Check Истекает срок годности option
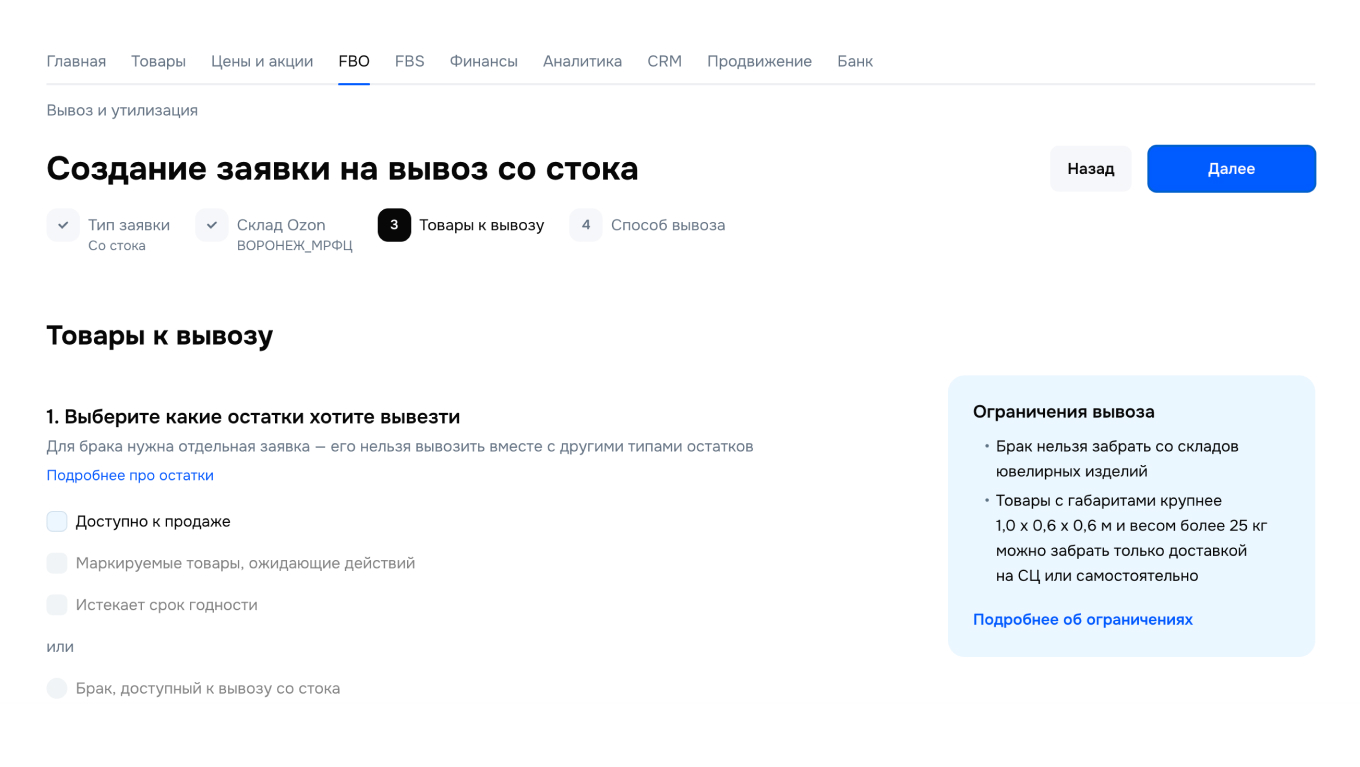 tap(57, 604)
